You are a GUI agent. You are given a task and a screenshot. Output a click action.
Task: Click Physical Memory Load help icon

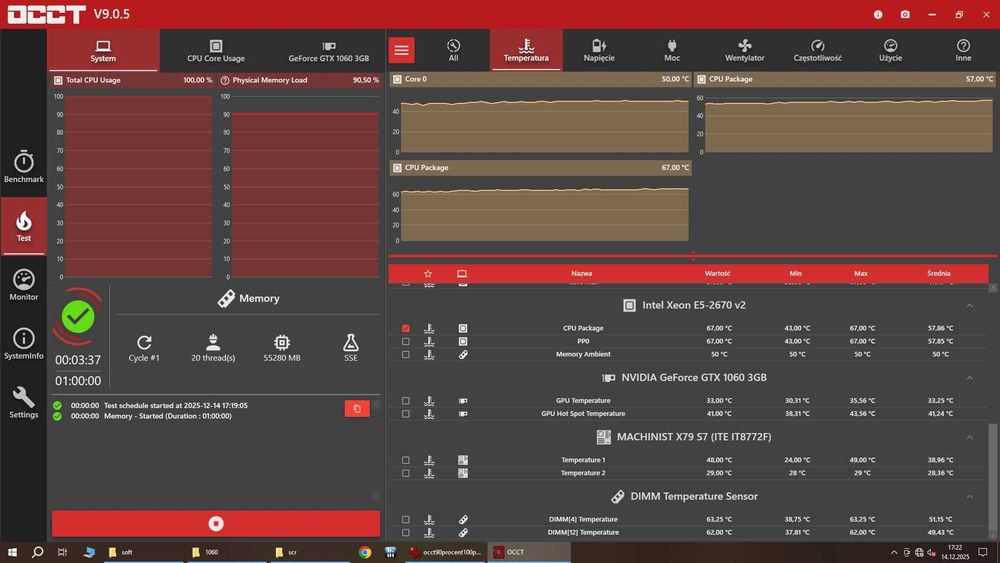[x=224, y=80]
